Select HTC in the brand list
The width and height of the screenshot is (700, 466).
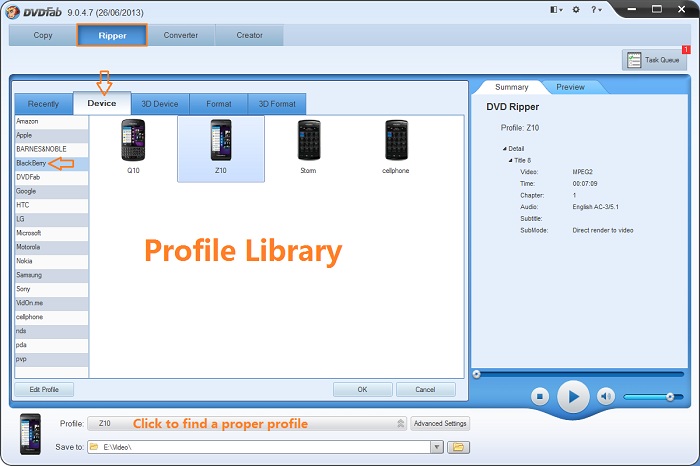51,205
